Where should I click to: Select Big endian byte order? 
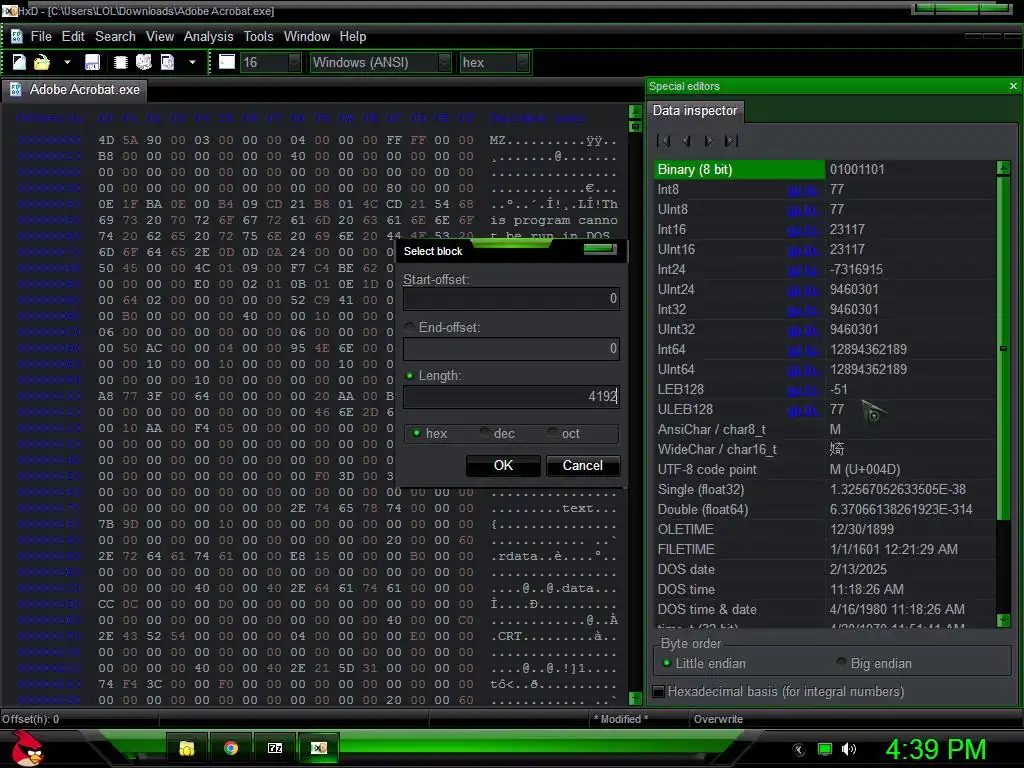(841, 664)
